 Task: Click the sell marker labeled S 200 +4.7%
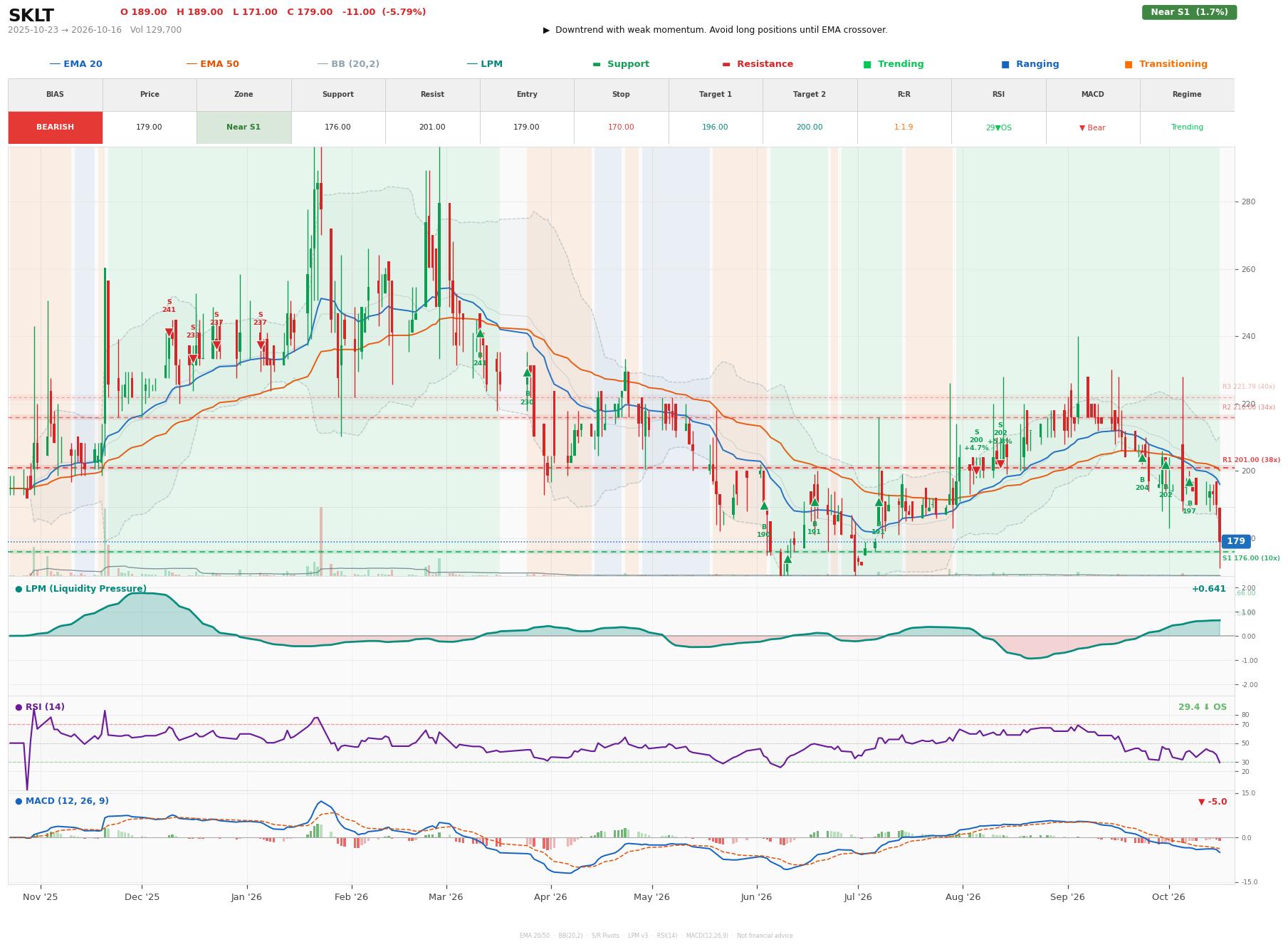976,469
